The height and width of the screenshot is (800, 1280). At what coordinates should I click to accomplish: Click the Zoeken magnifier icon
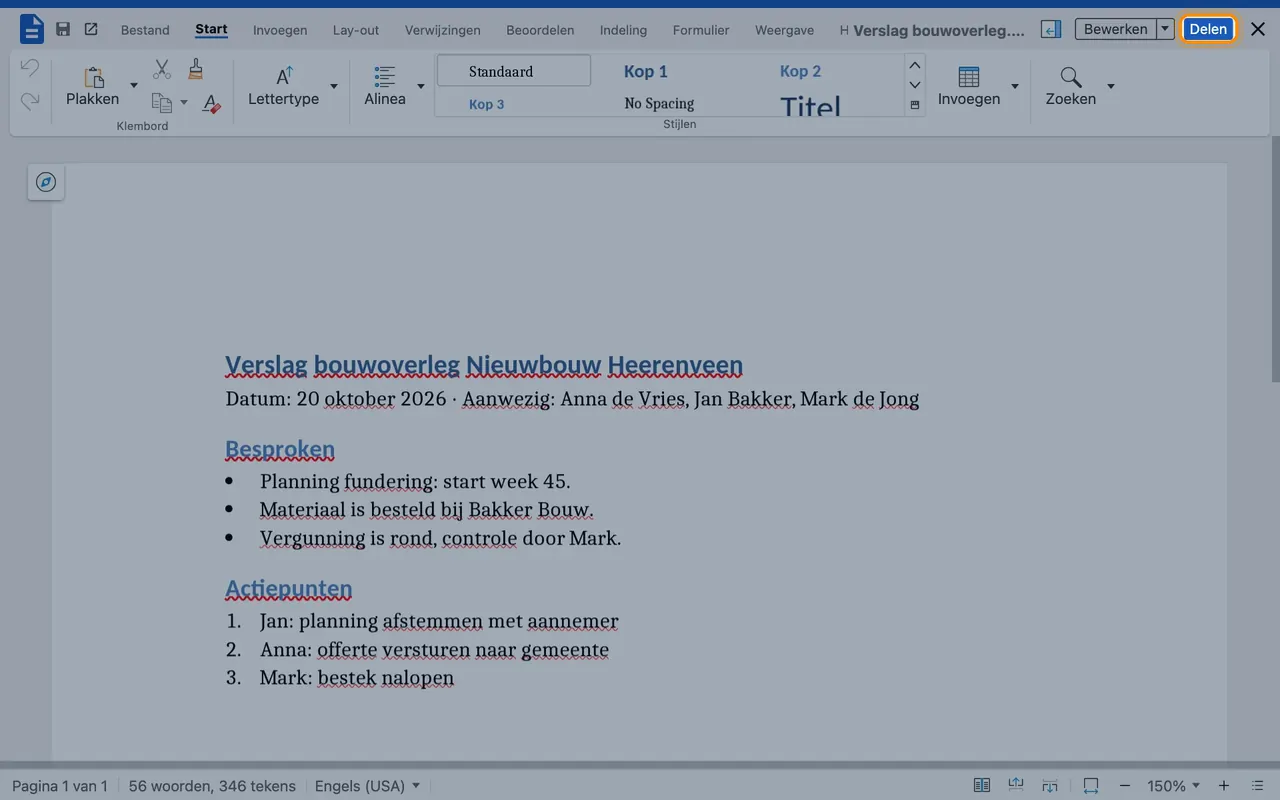[1071, 77]
